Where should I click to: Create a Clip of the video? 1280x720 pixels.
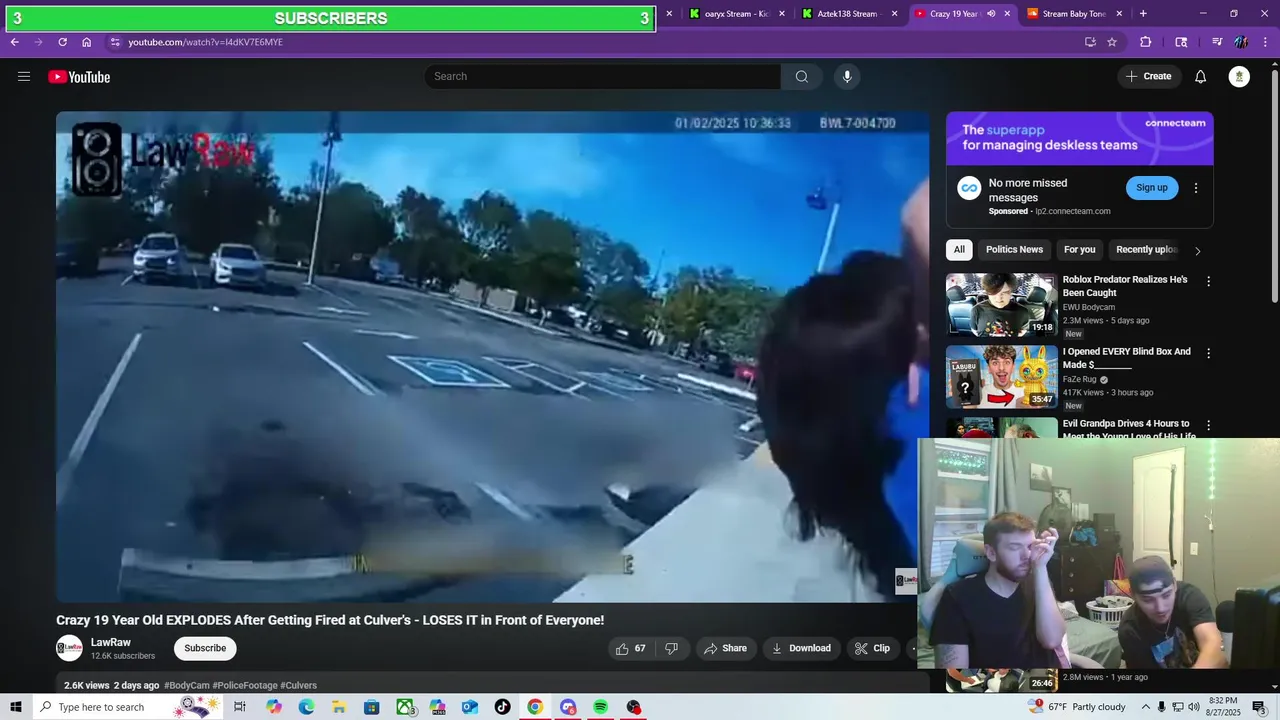point(872,648)
